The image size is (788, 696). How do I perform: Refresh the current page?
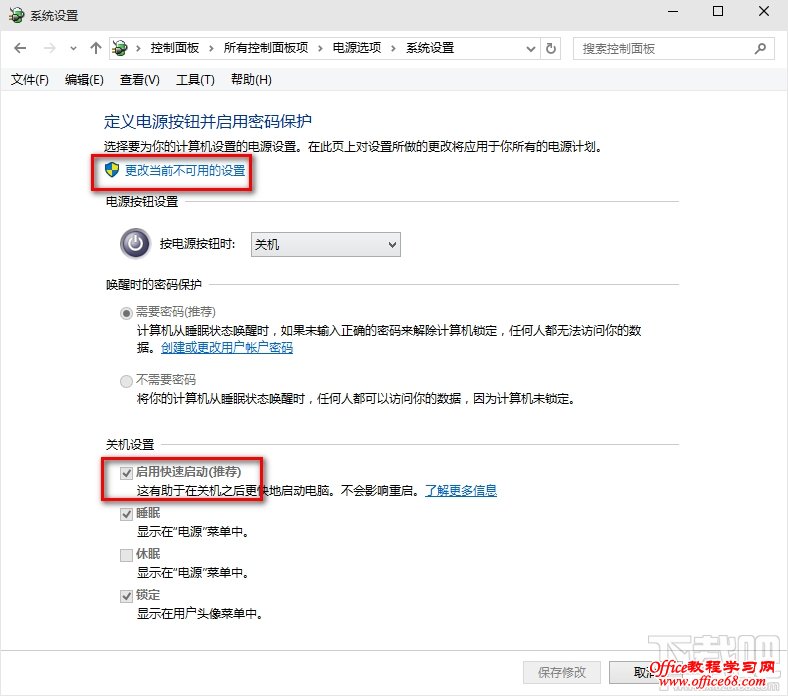[551, 48]
